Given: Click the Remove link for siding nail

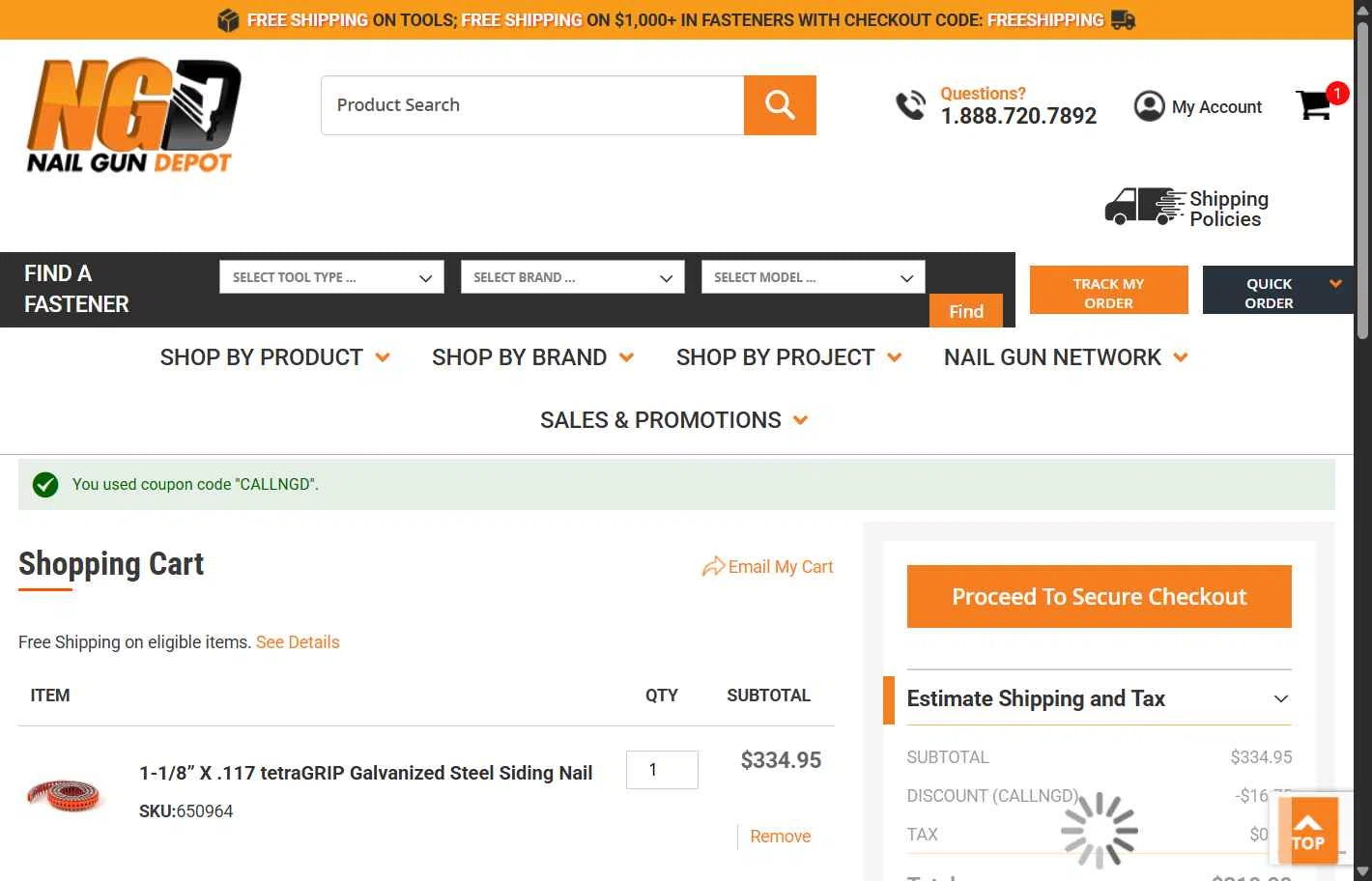Looking at the screenshot, I should point(780,837).
